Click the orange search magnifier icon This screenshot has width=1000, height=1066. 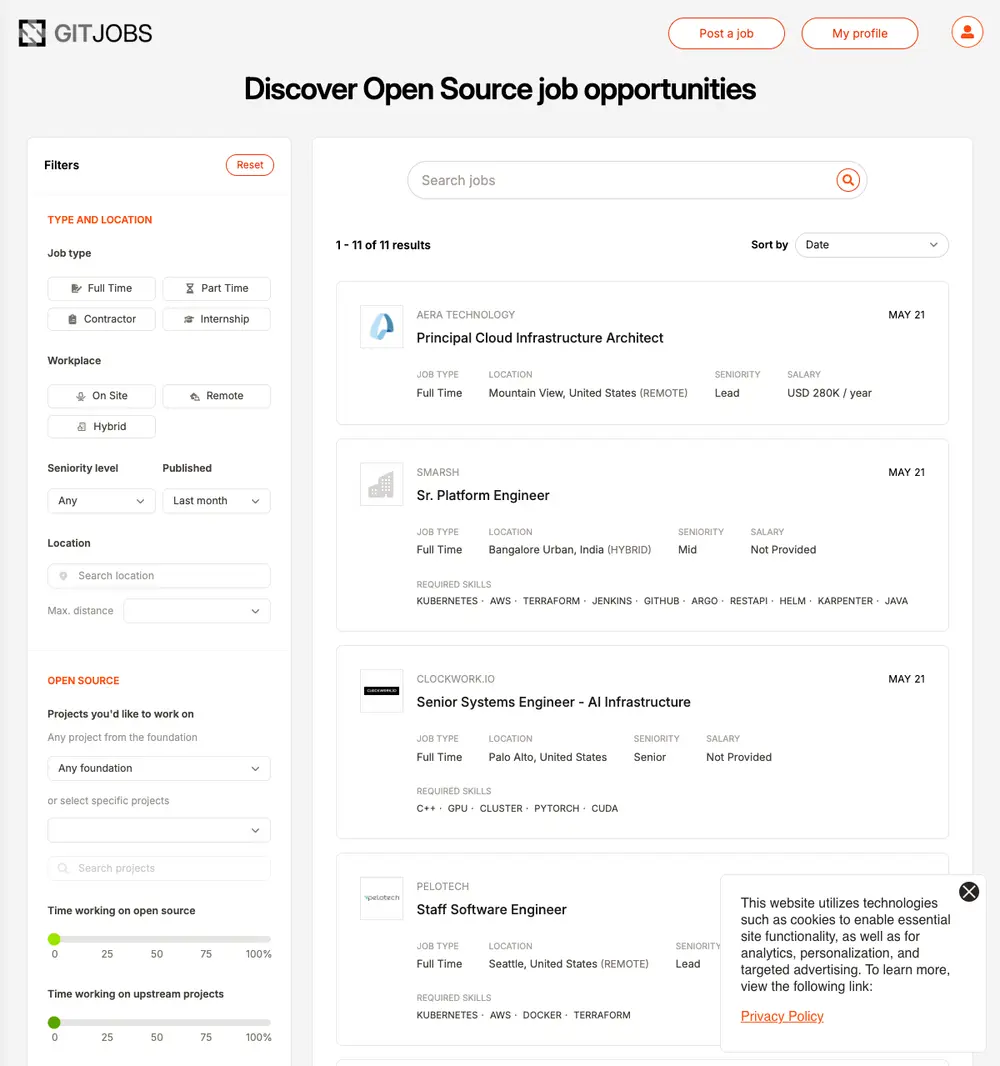tap(848, 180)
